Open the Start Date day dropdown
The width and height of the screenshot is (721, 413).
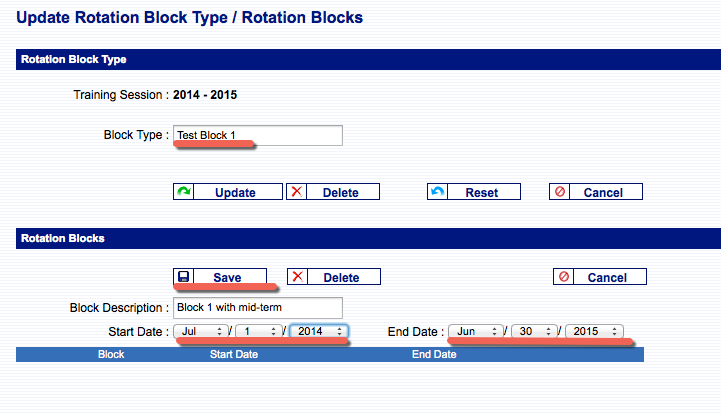(257, 331)
